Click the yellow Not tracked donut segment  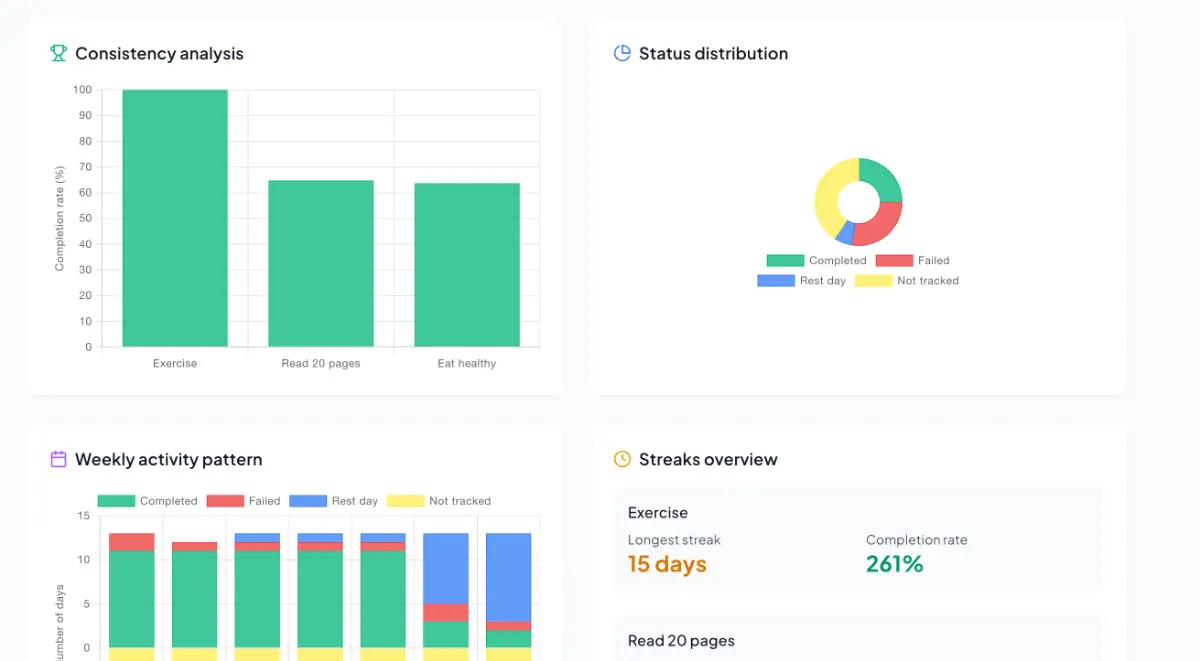[x=830, y=195]
